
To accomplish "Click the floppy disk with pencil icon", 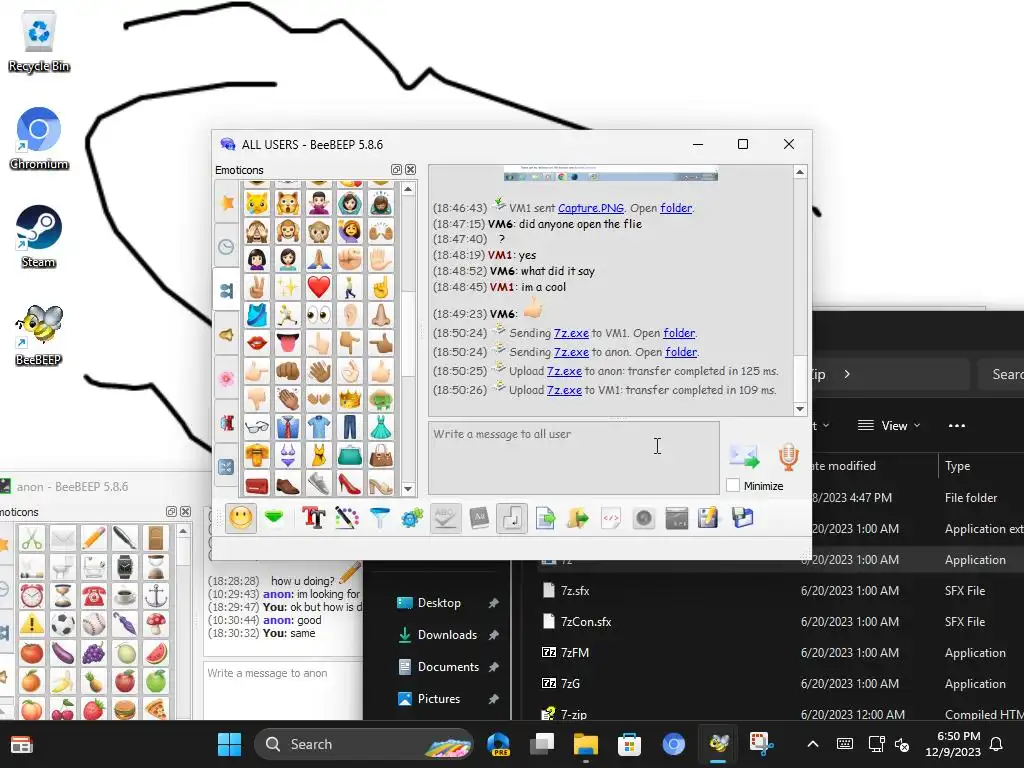I will [709, 519].
